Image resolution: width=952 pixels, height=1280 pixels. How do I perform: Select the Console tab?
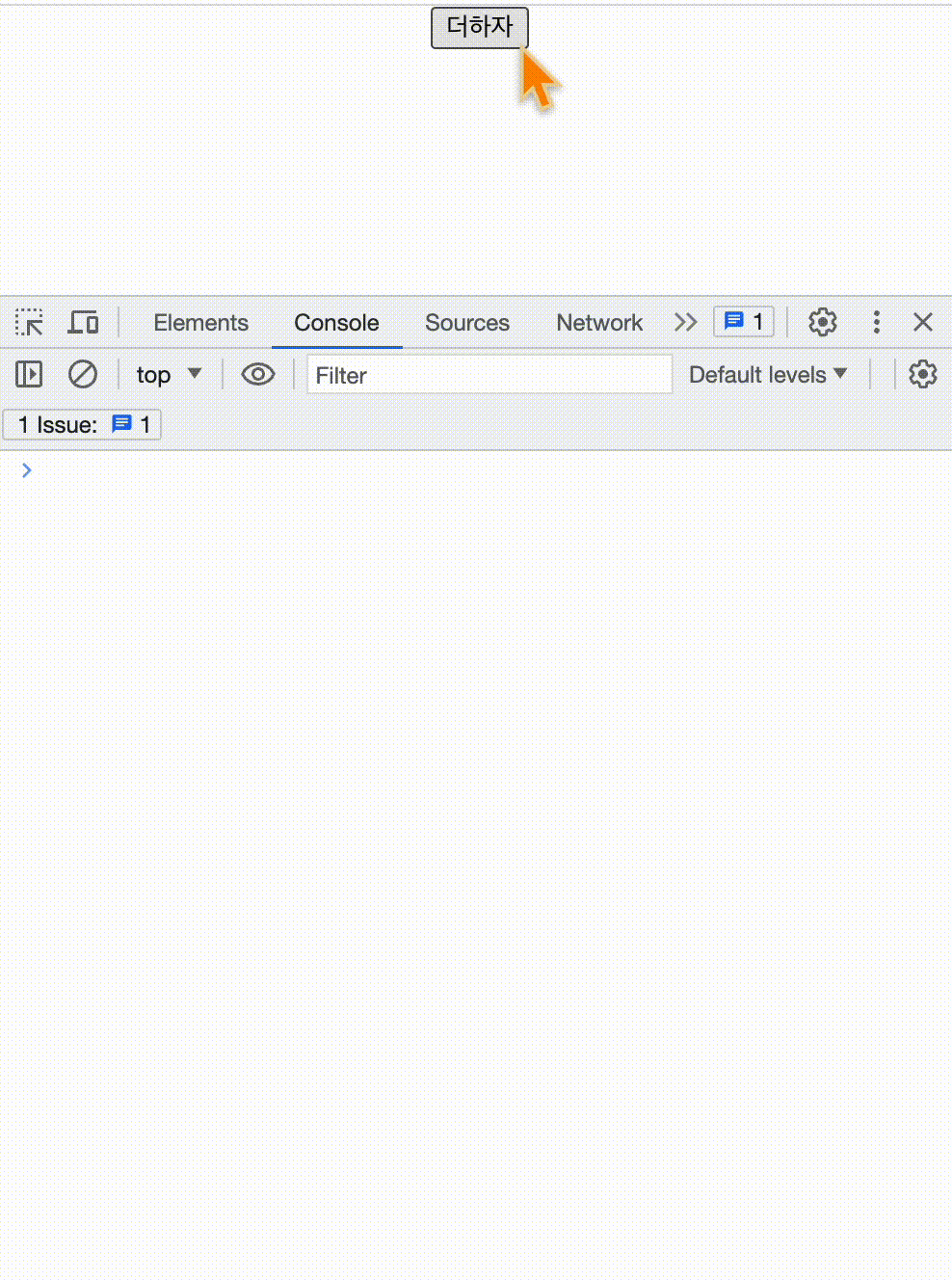point(336,323)
